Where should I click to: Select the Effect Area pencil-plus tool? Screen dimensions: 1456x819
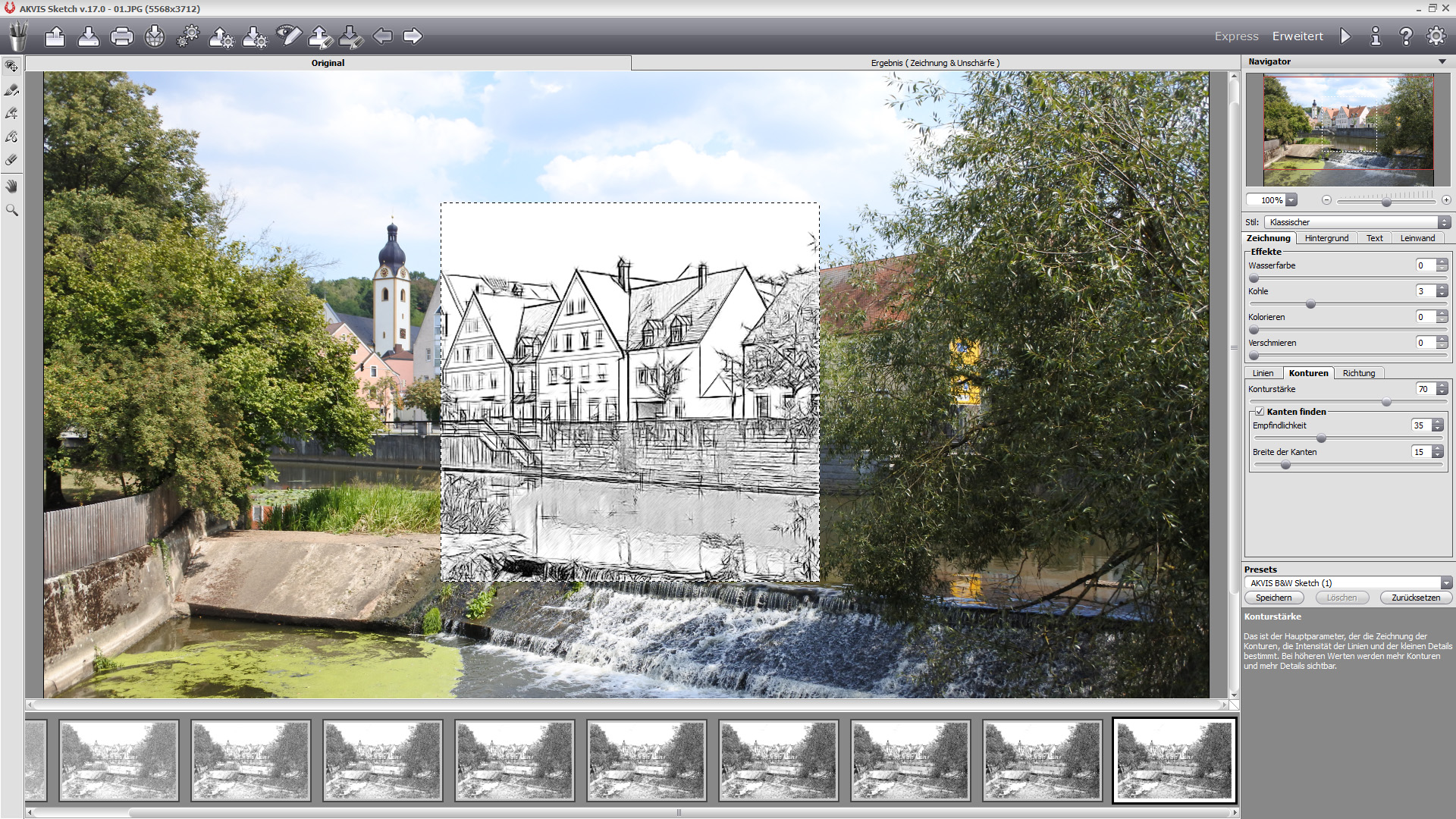(11, 114)
